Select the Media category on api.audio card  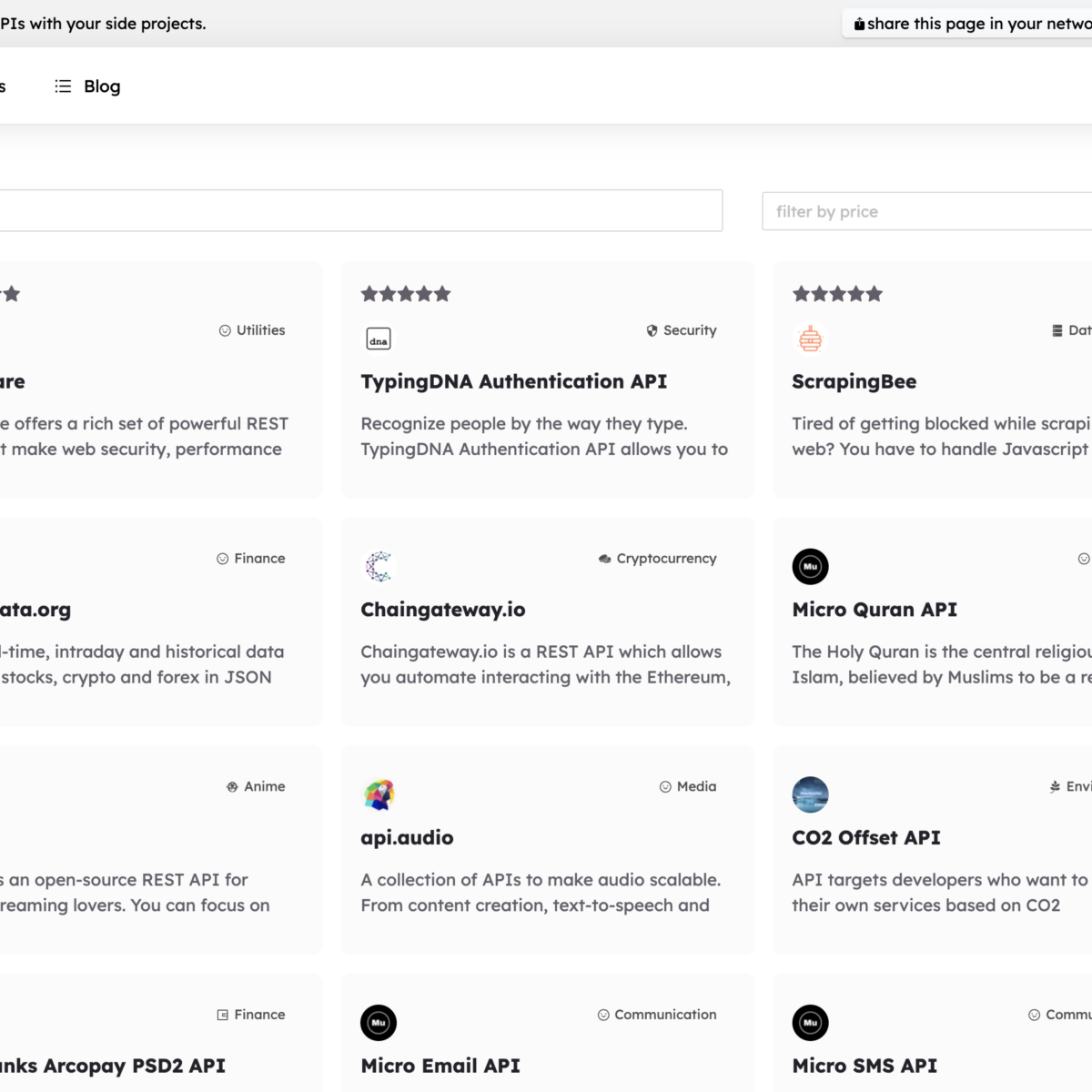688,786
